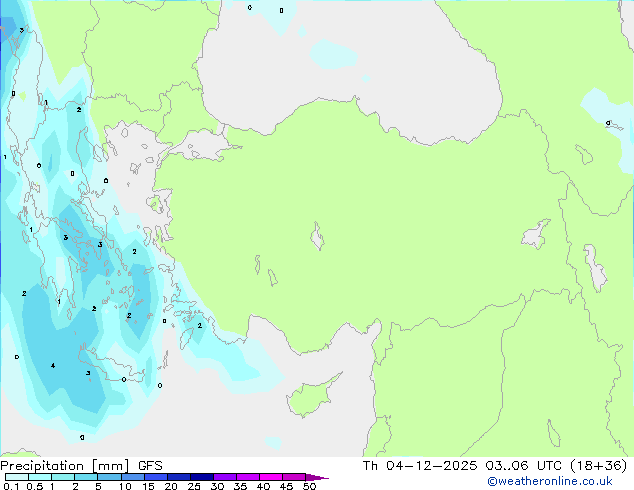Select the 0.5–1 mm legend color swatch
634x490 pixels.
[40, 477]
